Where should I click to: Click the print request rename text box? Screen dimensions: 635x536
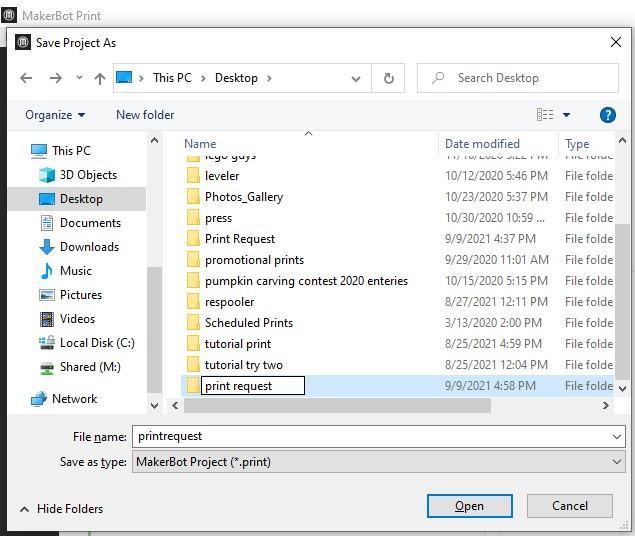point(253,385)
